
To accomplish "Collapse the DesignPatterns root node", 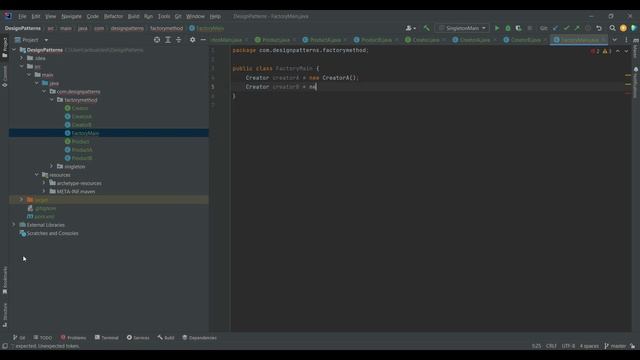I will point(14,50).
